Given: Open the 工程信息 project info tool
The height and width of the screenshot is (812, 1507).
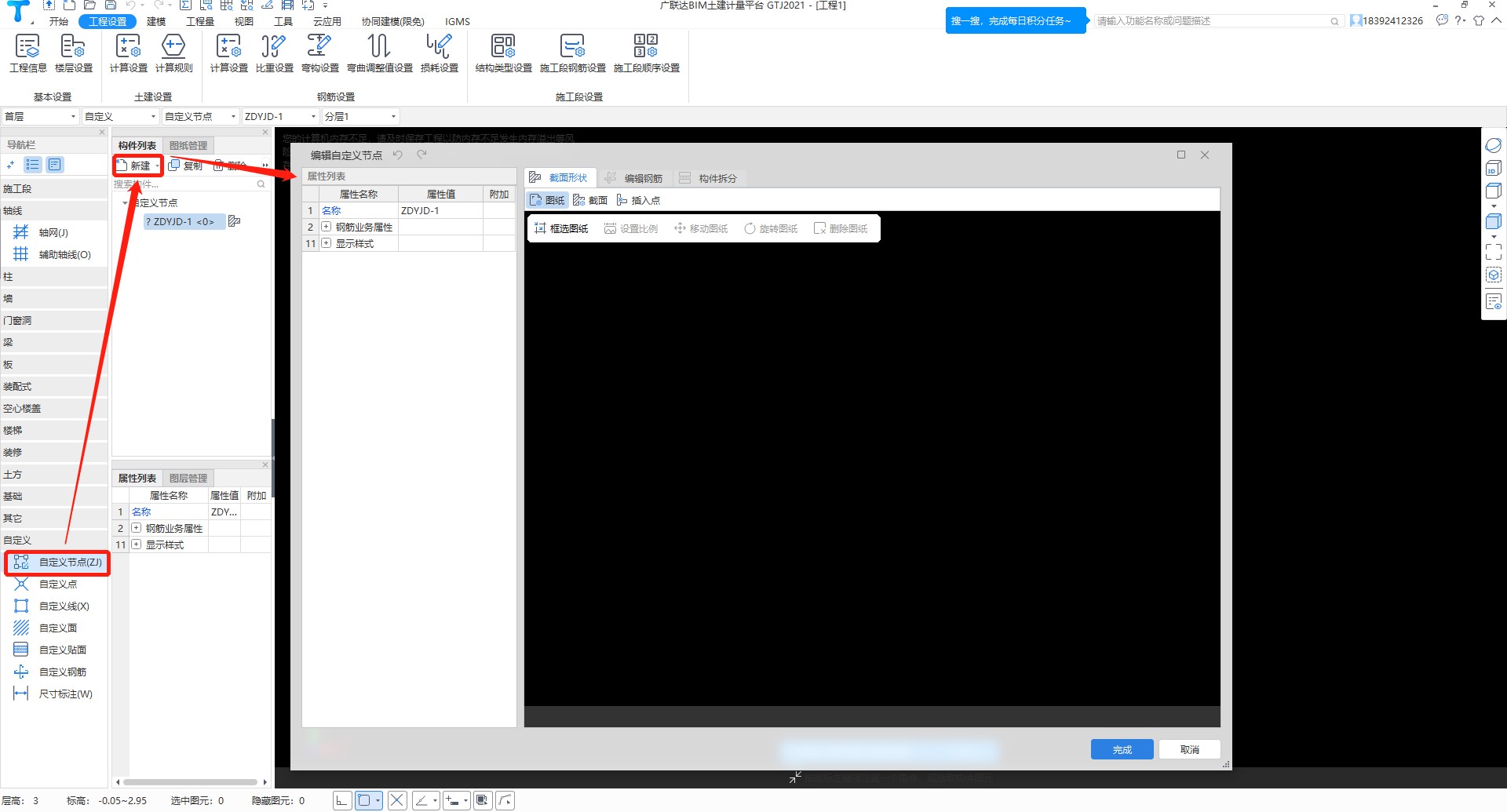Looking at the screenshot, I should (x=28, y=53).
